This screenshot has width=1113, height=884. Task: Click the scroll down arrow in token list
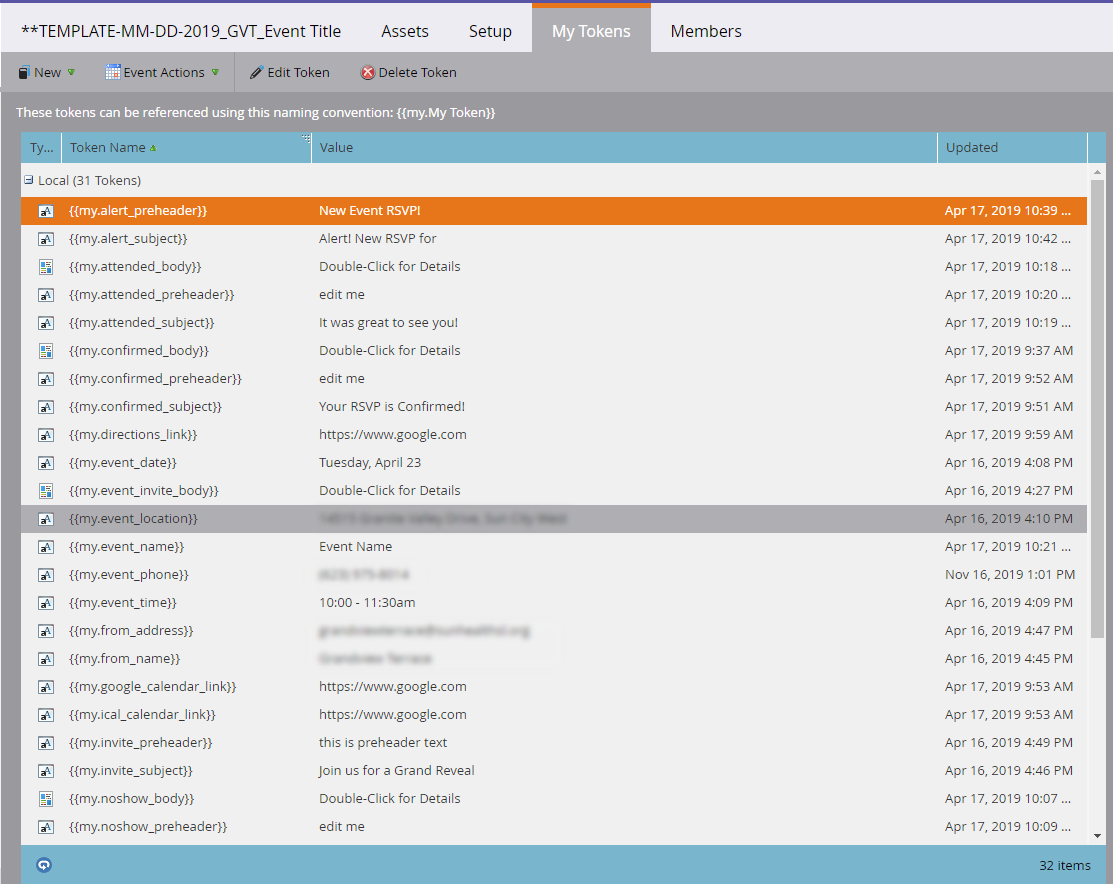1097,835
